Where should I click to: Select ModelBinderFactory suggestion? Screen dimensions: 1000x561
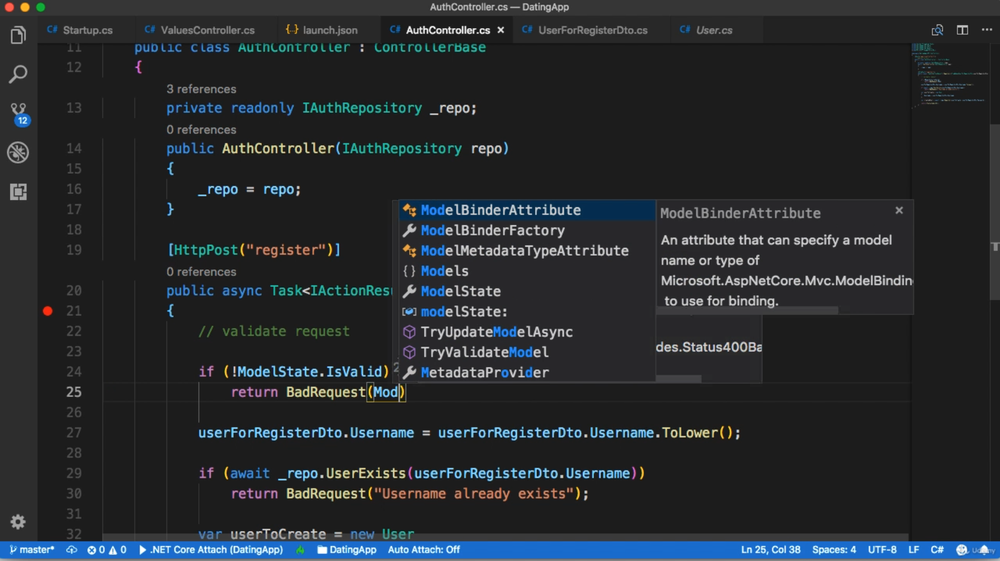point(527,231)
